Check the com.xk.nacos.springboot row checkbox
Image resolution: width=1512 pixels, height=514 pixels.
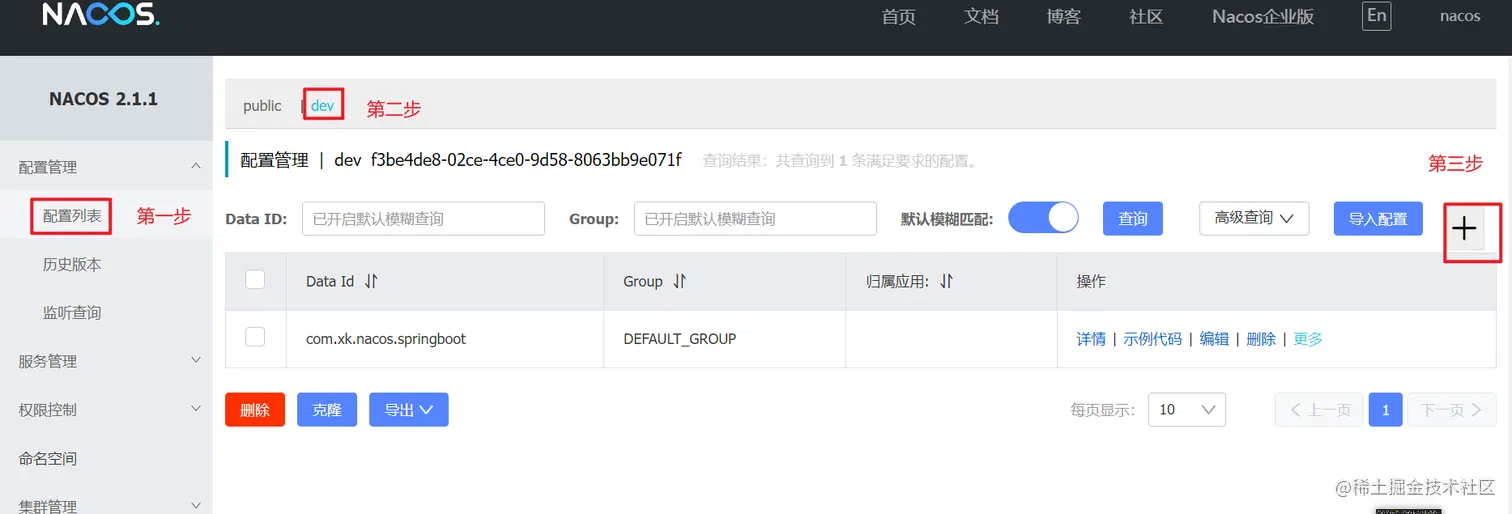(x=255, y=337)
